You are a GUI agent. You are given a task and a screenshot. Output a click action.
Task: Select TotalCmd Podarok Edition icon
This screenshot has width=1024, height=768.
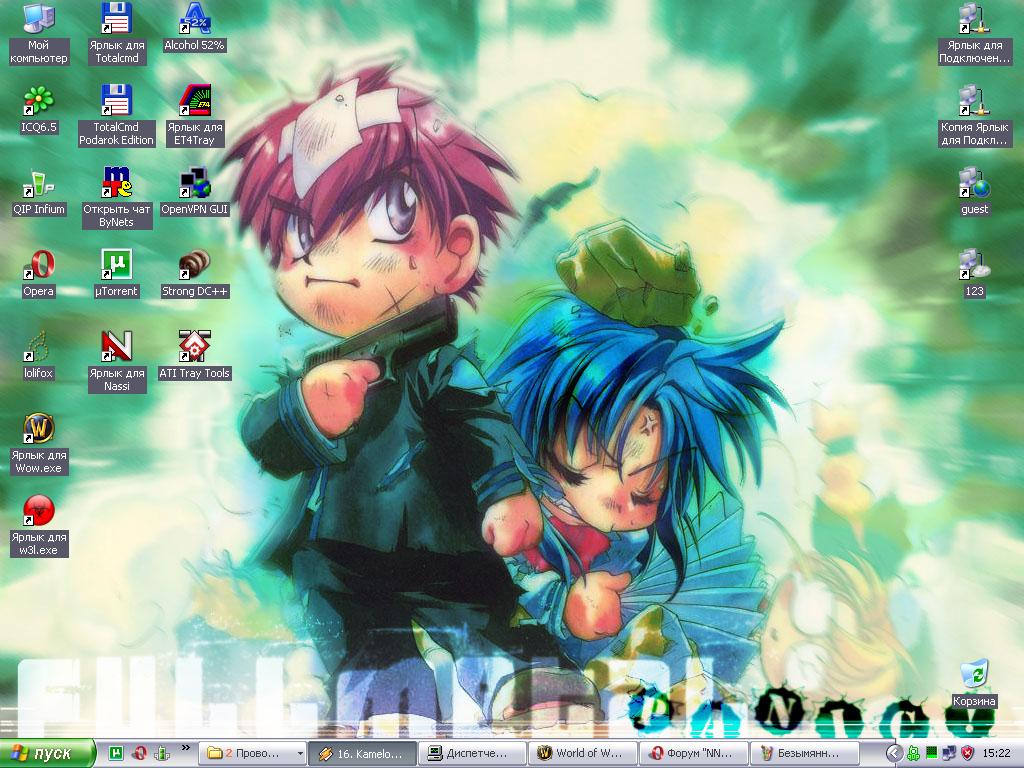[116, 116]
